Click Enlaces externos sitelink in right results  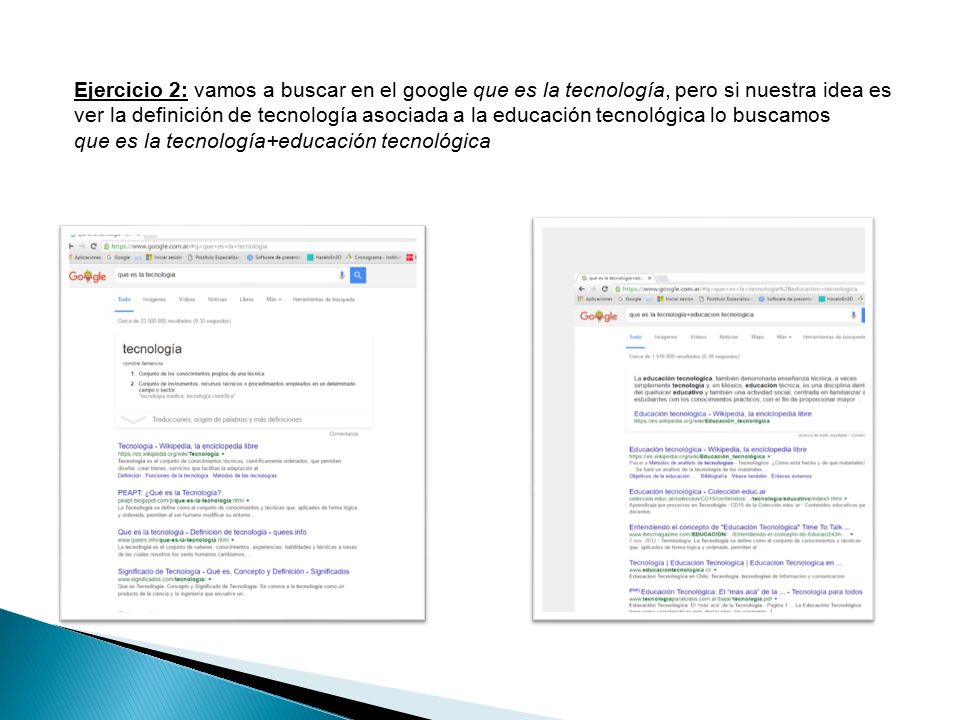point(792,476)
